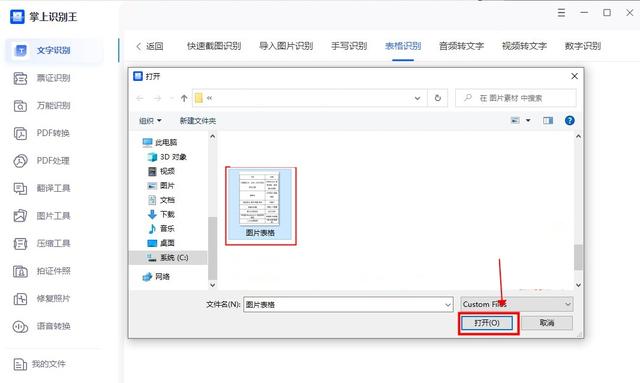This screenshot has height=383, width=640.
Task: Open the help question-mark icon in the dialog
Action: (x=569, y=120)
